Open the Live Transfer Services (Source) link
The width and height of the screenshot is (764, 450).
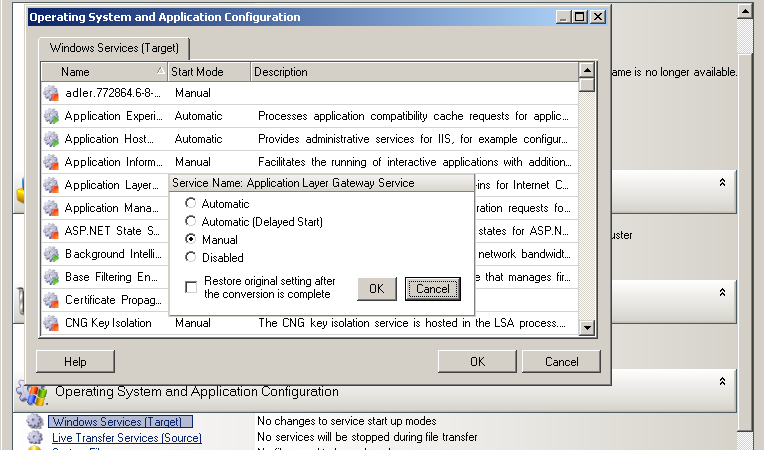126,438
